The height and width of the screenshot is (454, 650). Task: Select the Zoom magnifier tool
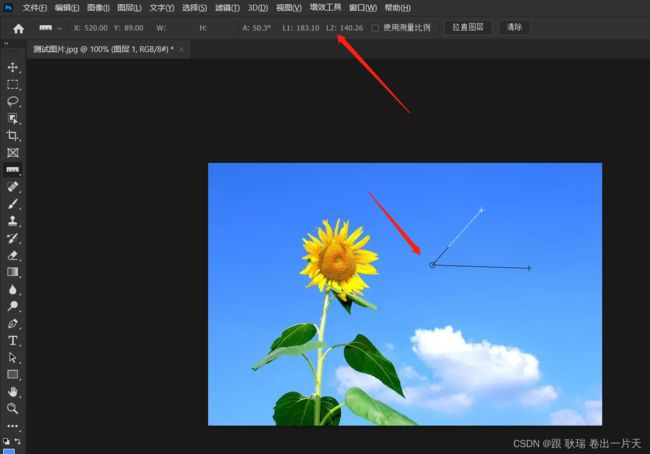pos(13,408)
